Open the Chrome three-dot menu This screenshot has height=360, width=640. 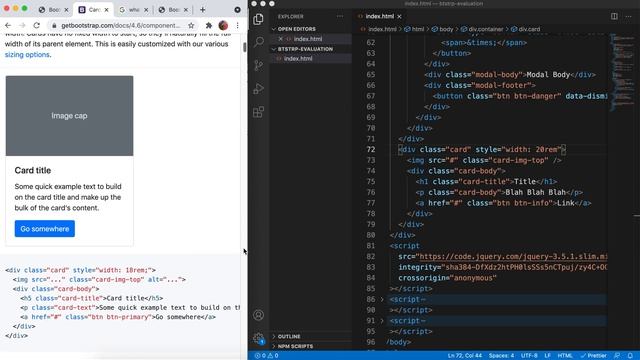click(x=238, y=25)
